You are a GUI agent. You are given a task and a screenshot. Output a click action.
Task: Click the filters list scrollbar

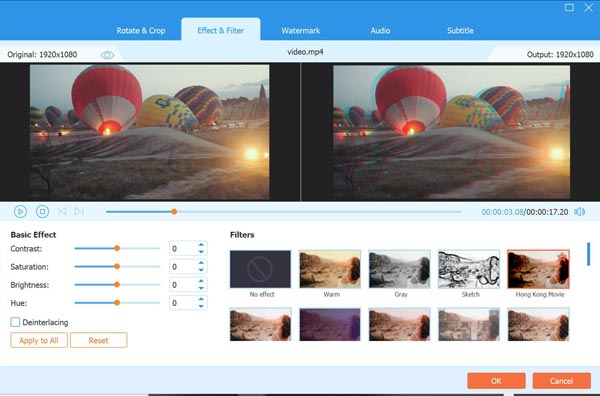[589, 254]
